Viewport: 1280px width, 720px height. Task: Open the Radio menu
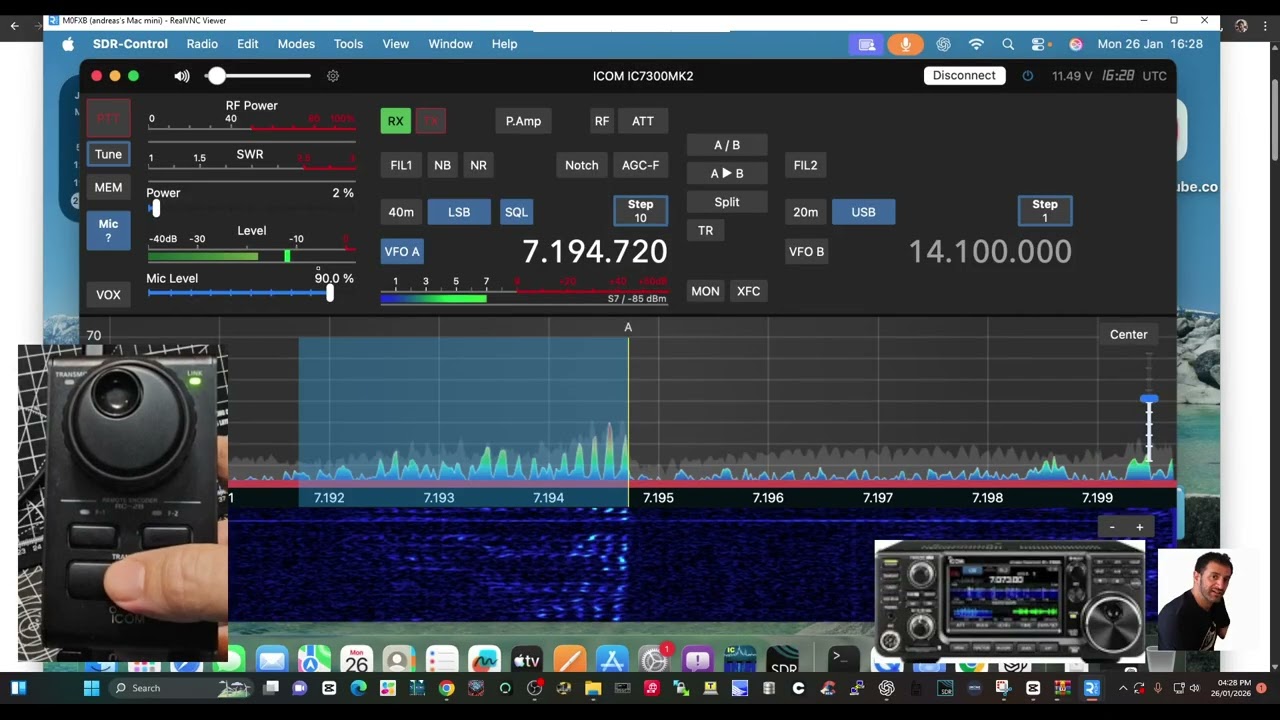(202, 44)
